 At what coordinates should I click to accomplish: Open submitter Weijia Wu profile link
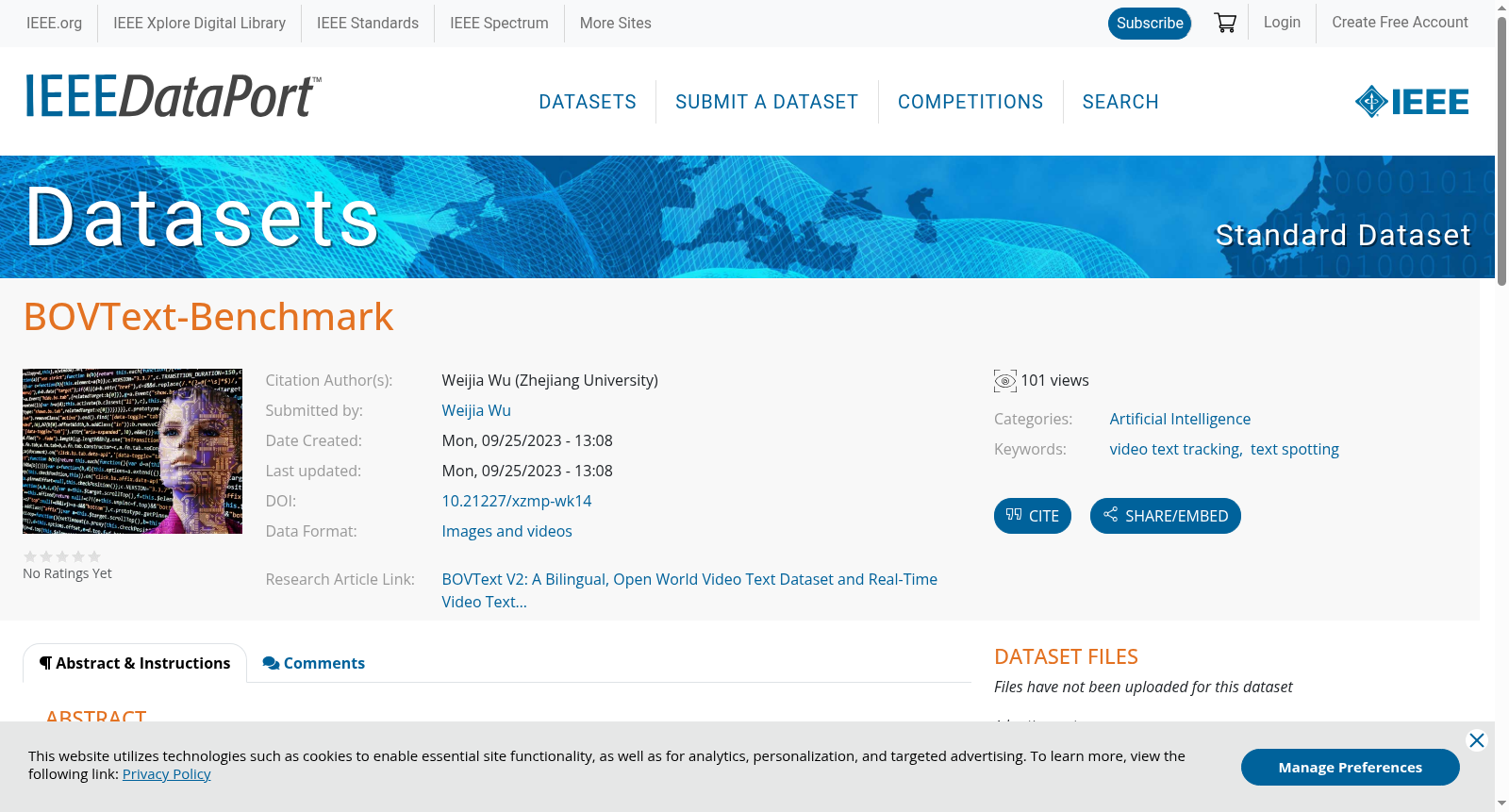(x=476, y=410)
